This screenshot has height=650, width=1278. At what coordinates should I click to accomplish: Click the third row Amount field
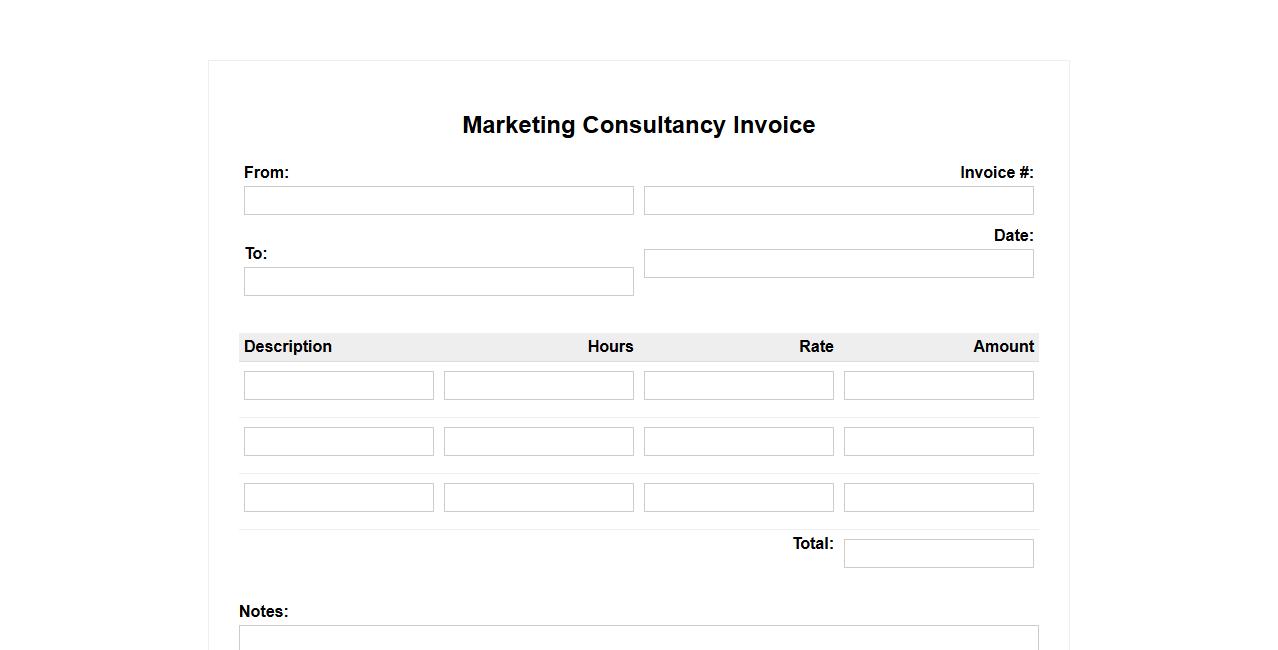938,497
